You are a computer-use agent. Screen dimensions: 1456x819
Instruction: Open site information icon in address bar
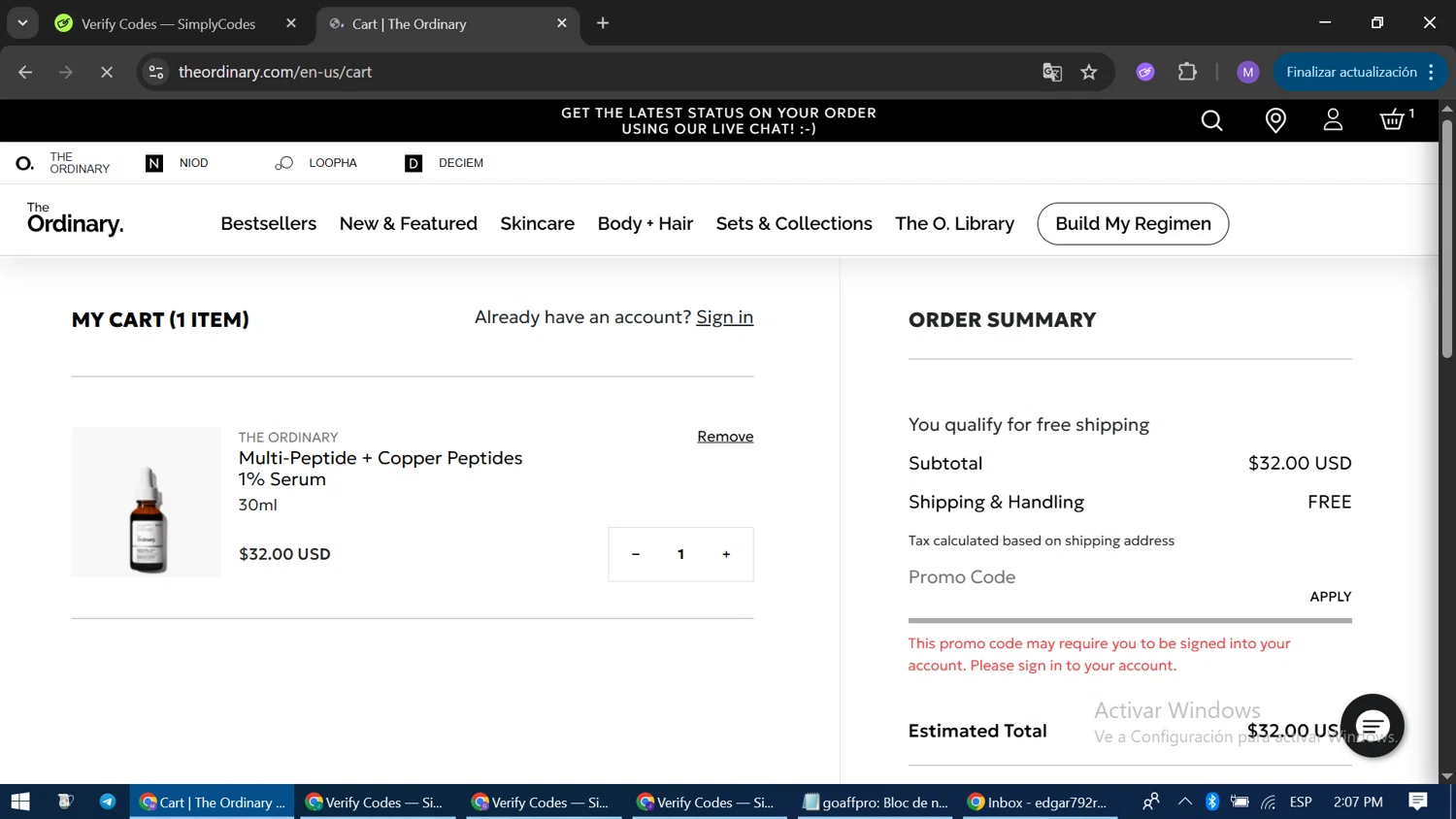click(156, 72)
